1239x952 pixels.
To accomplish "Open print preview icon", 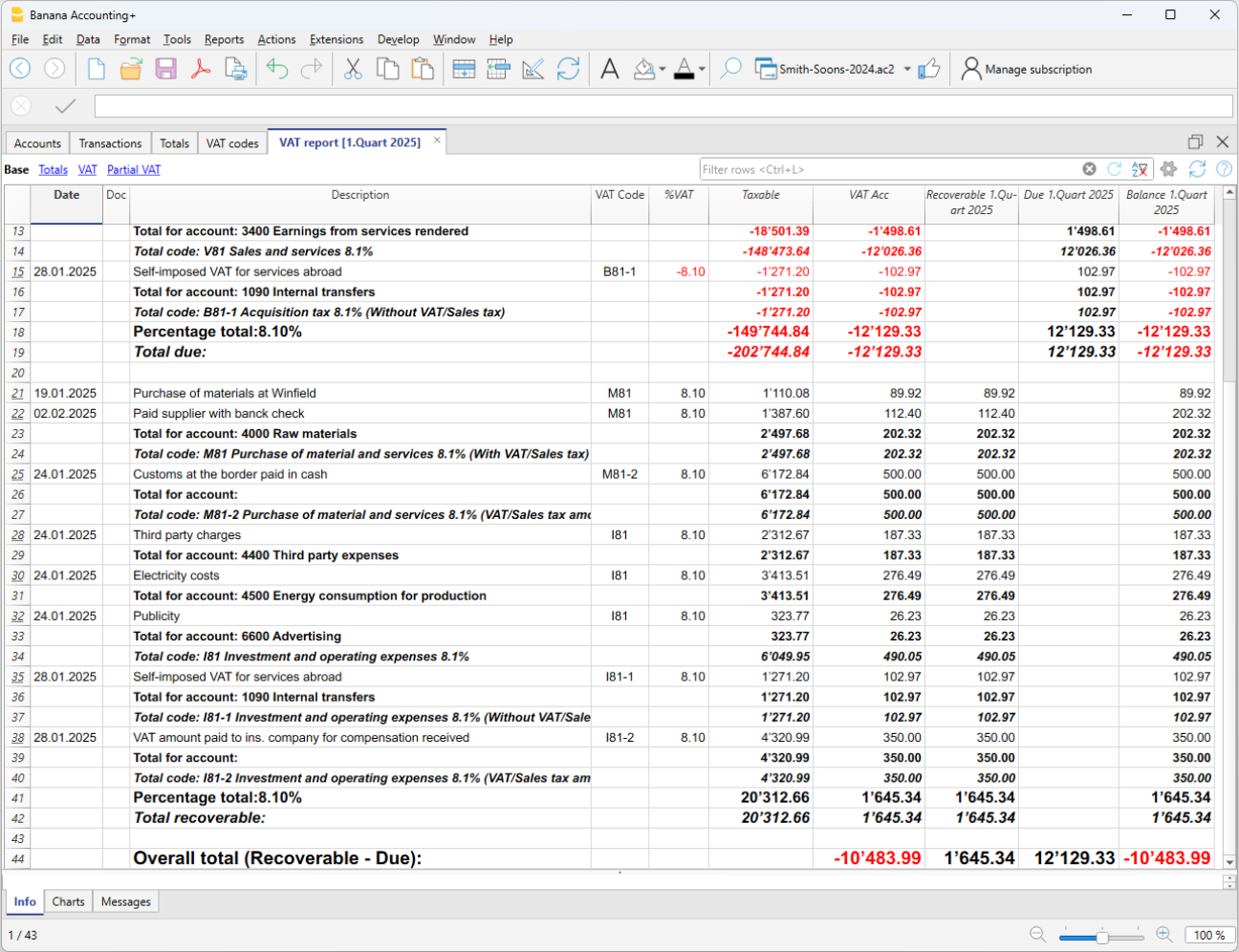I will tap(235, 69).
